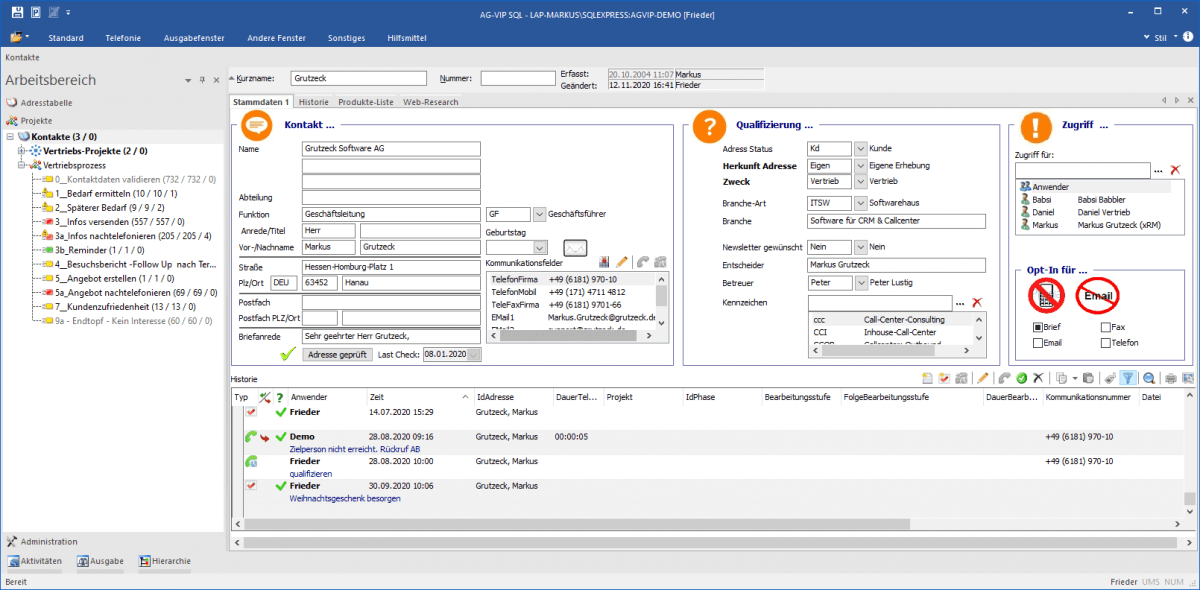The image size is (1200, 590).
Task: Open the Telefonie menu
Action: tap(123, 37)
